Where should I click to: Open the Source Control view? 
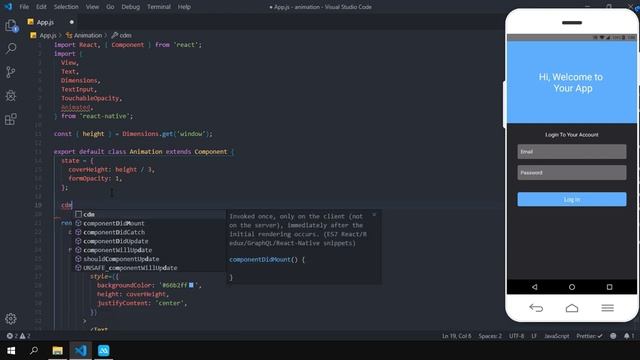(11, 72)
